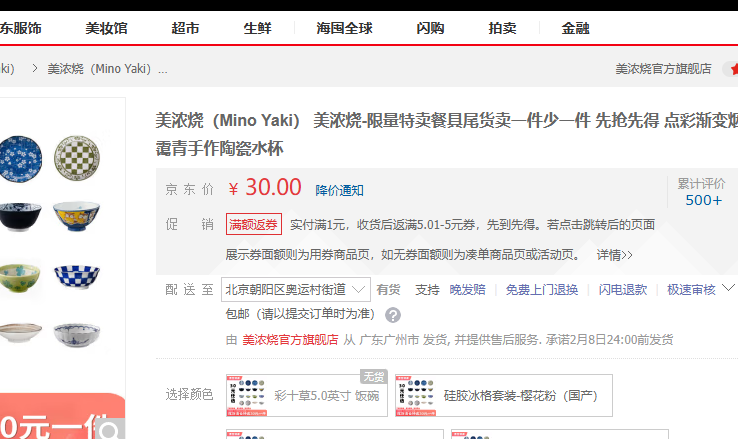Click the red star follow-store icon
738x439 pixels.
coord(732,69)
